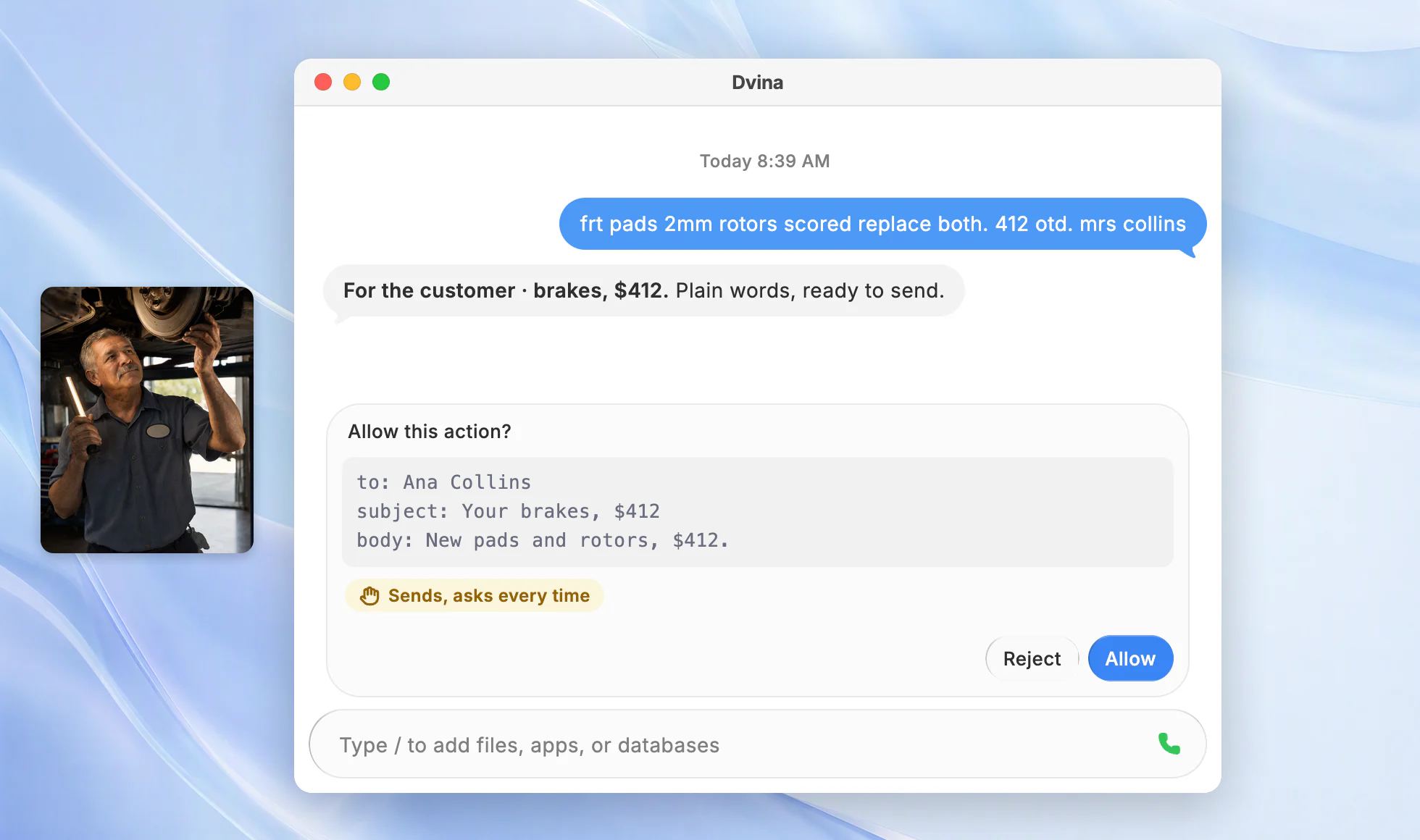Click the 'to: Ana Collins' line
The width and height of the screenshot is (1420, 840).
pos(443,482)
